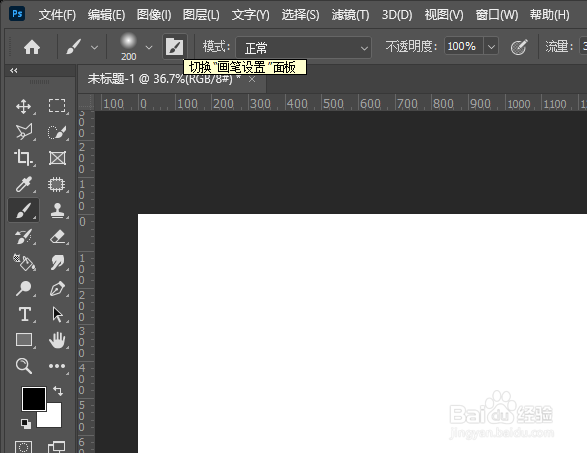Select the Path Selection tool
Image resolution: width=587 pixels, height=453 pixels.
point(57,314)
